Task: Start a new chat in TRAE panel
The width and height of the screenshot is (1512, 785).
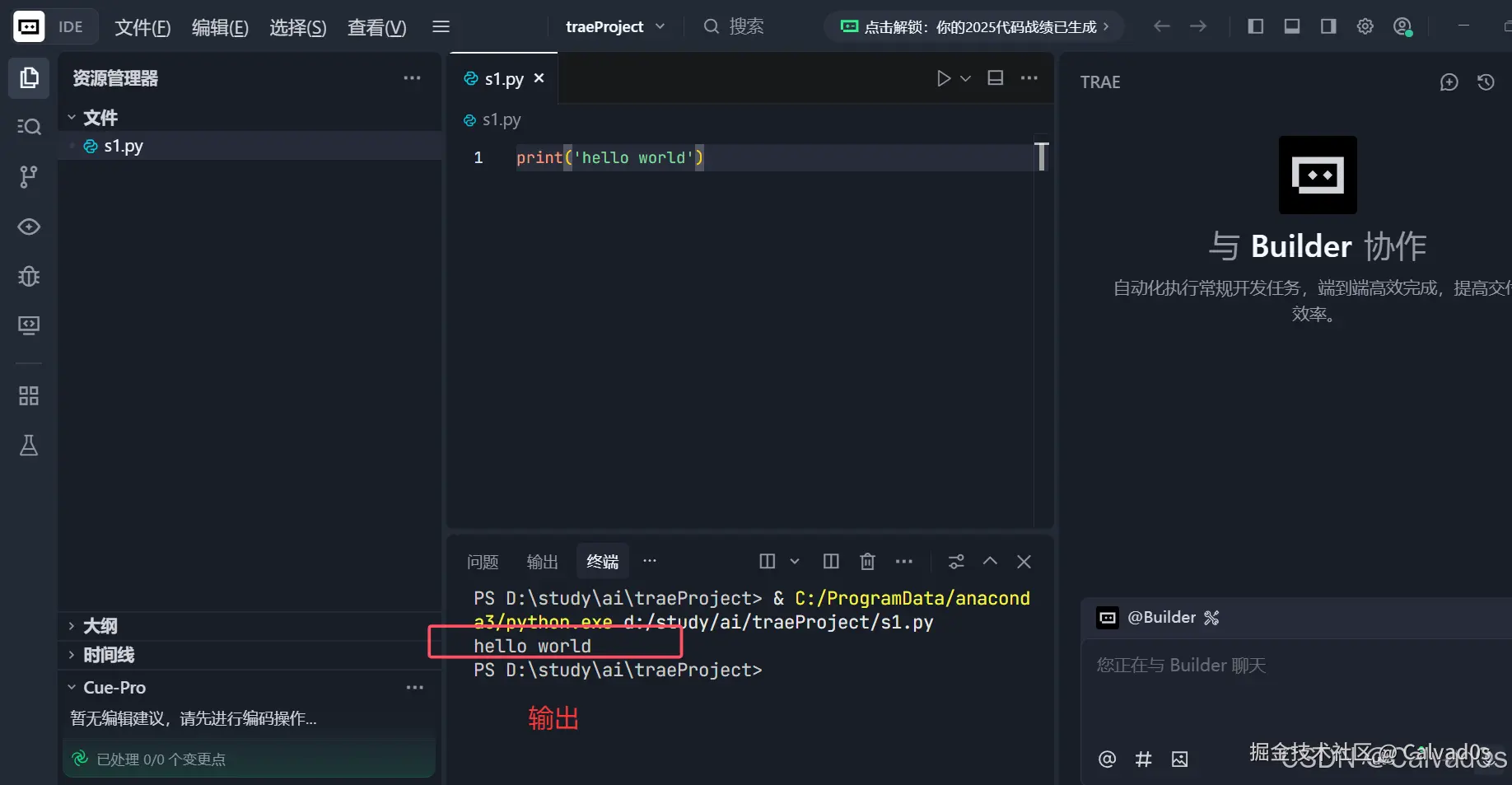Action: (x=1449, y=82)
